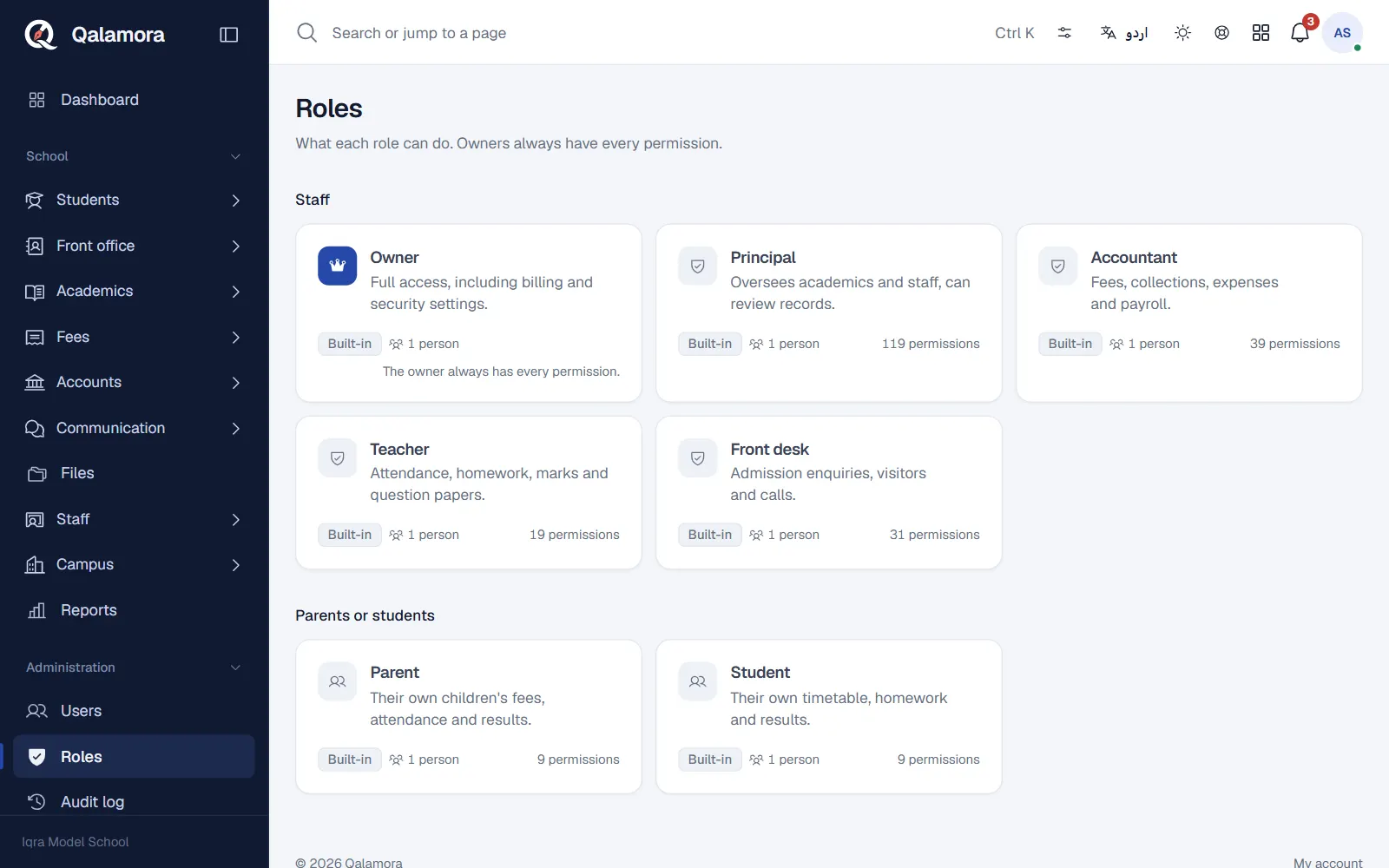Collapse the sidebar with the panel icon
Viewport: 1389px width, 868px height.
point(229,35)
